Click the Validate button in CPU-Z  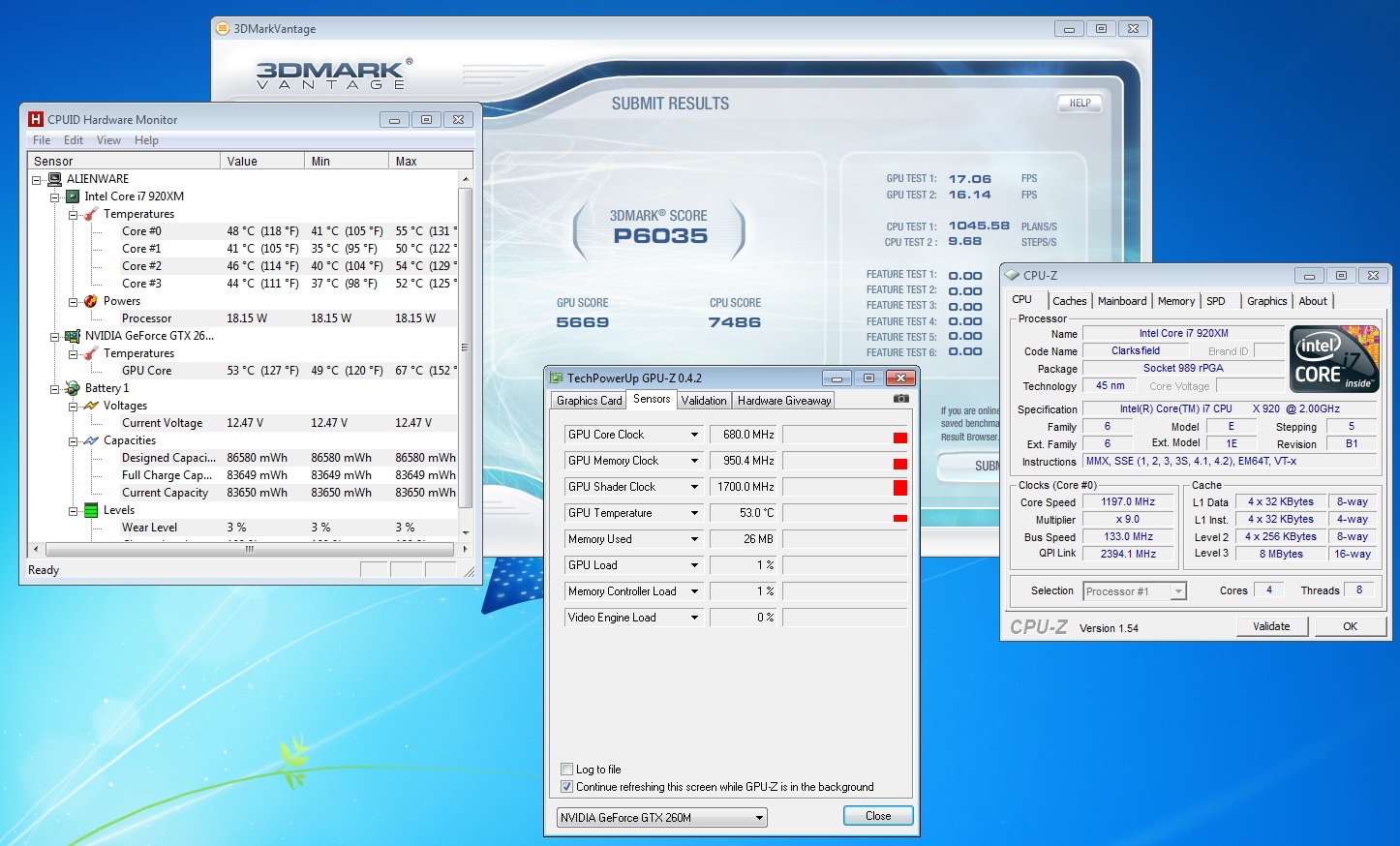pyautogui.click(x=1271, y=626)
